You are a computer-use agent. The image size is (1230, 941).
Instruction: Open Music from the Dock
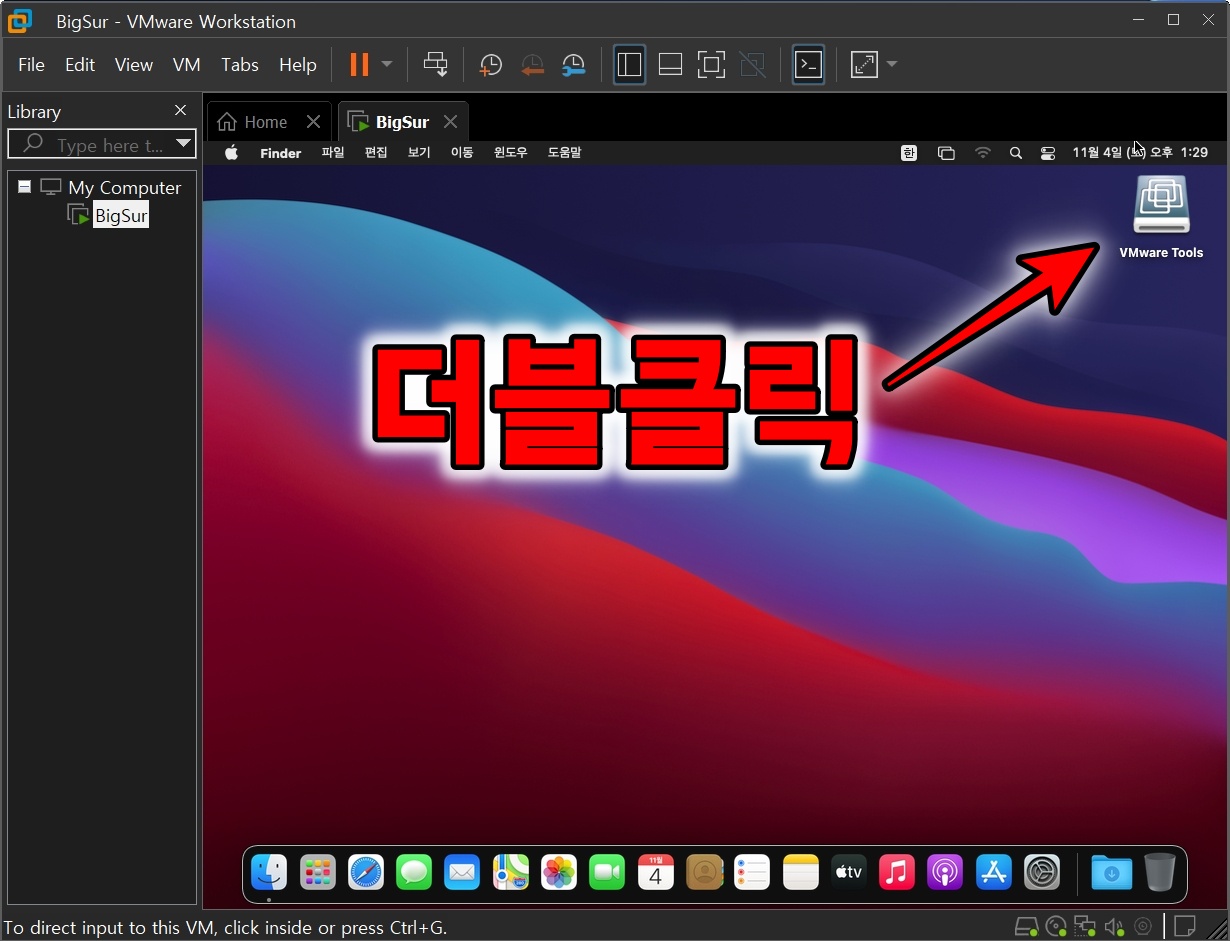897,872
